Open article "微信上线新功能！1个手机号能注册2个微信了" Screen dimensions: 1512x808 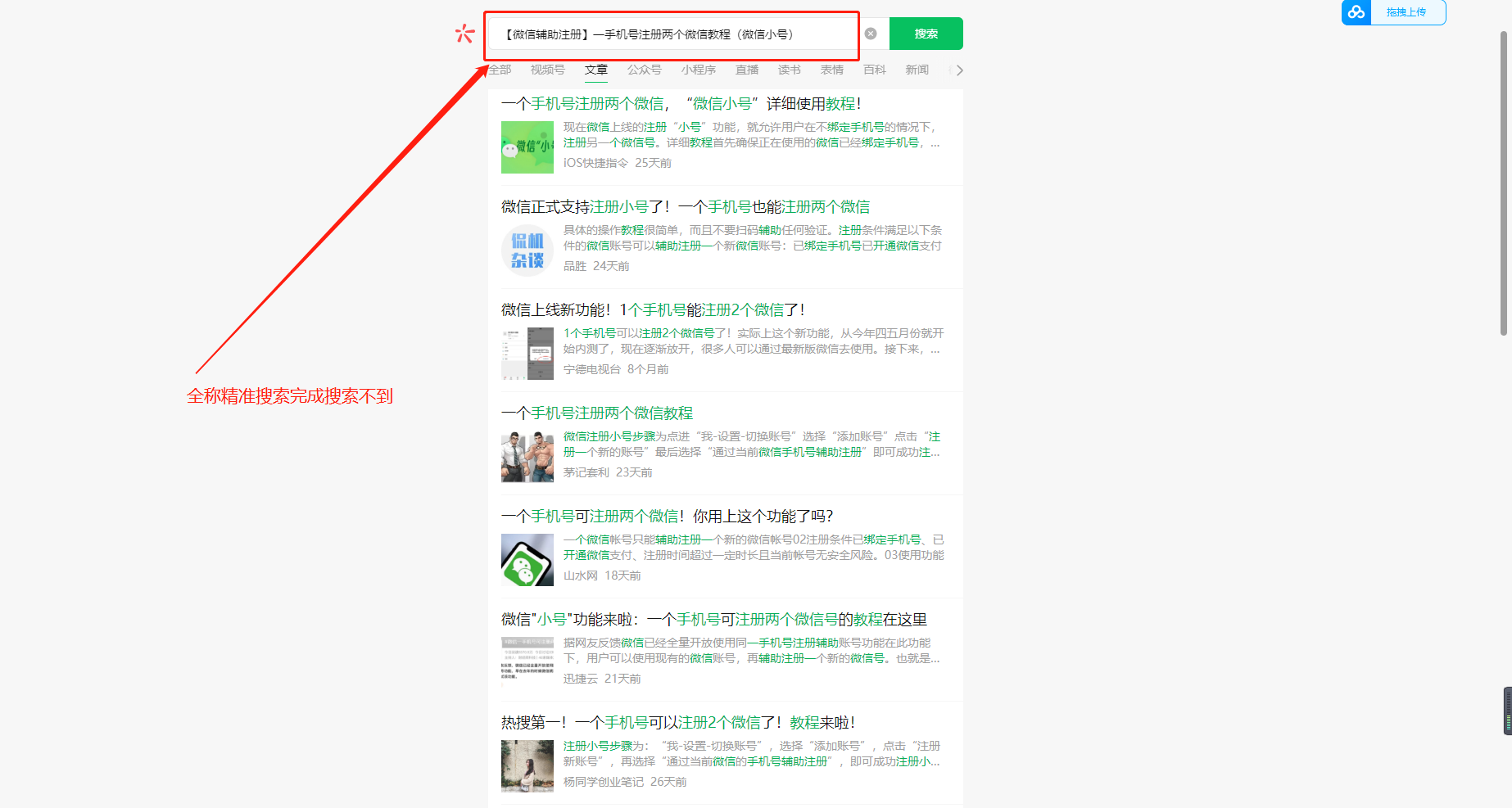(653, 310)
